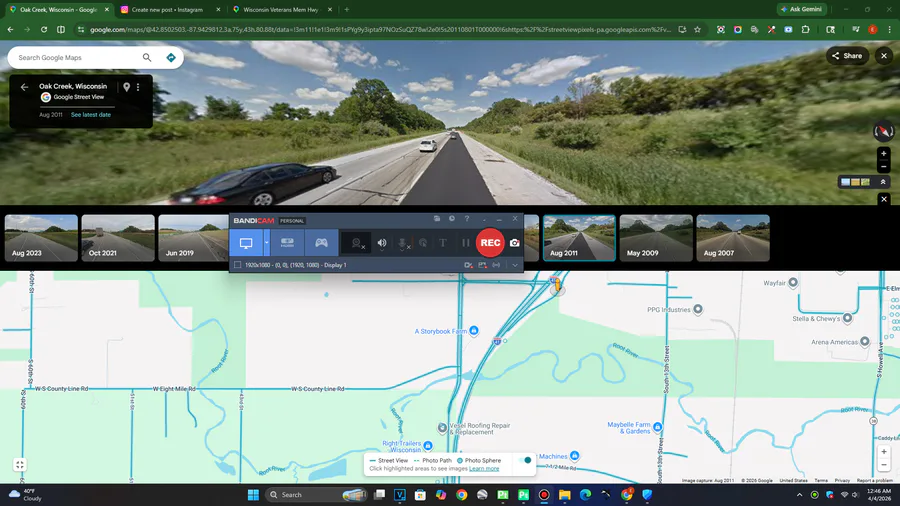Select May 2009 imagery thumbnail
This screenshot has width=900, height=506.
tap(656, 238)
